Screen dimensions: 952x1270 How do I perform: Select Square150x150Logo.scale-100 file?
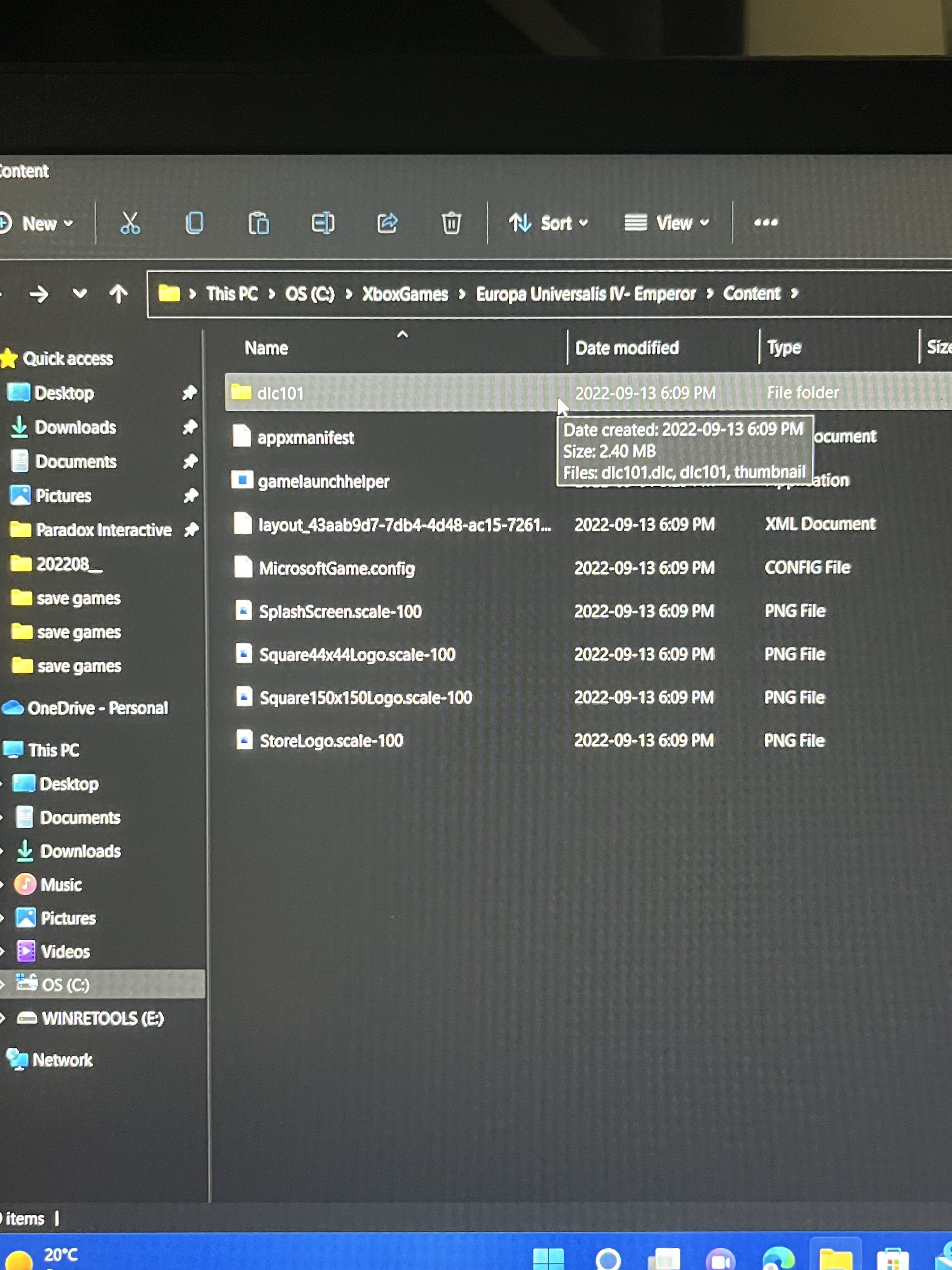[x=365, y=698]
